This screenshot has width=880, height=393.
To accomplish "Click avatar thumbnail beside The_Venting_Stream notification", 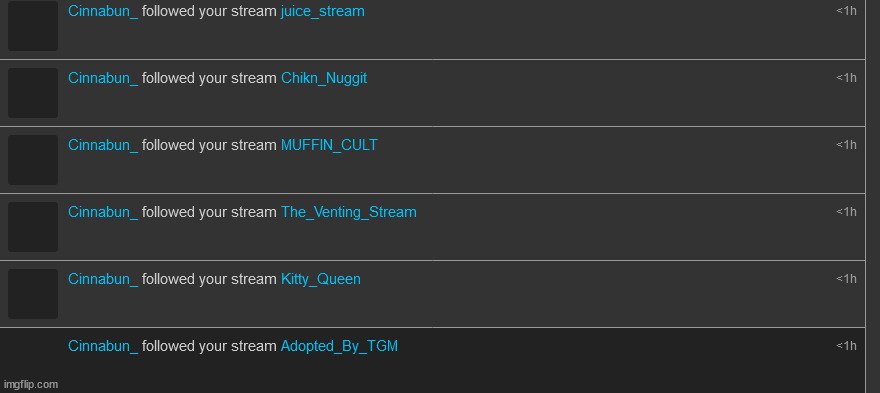I will 33,227.
